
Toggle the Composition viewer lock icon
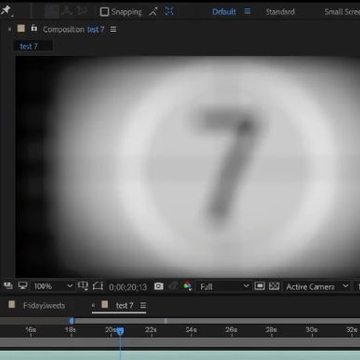tap(34, 28)
